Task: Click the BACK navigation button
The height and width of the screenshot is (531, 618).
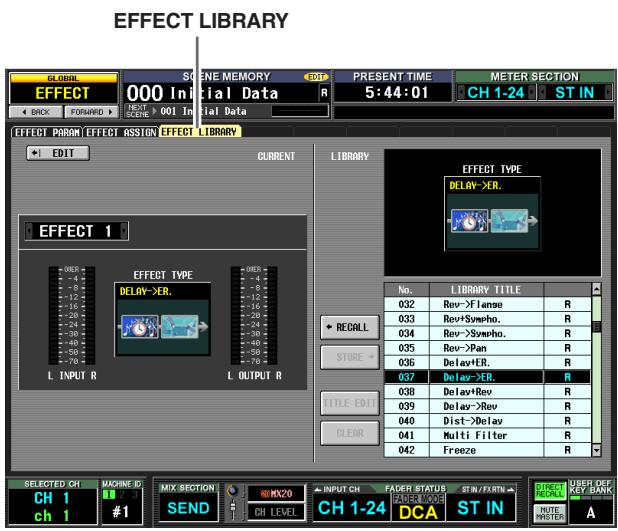Action: click(36, 112)
